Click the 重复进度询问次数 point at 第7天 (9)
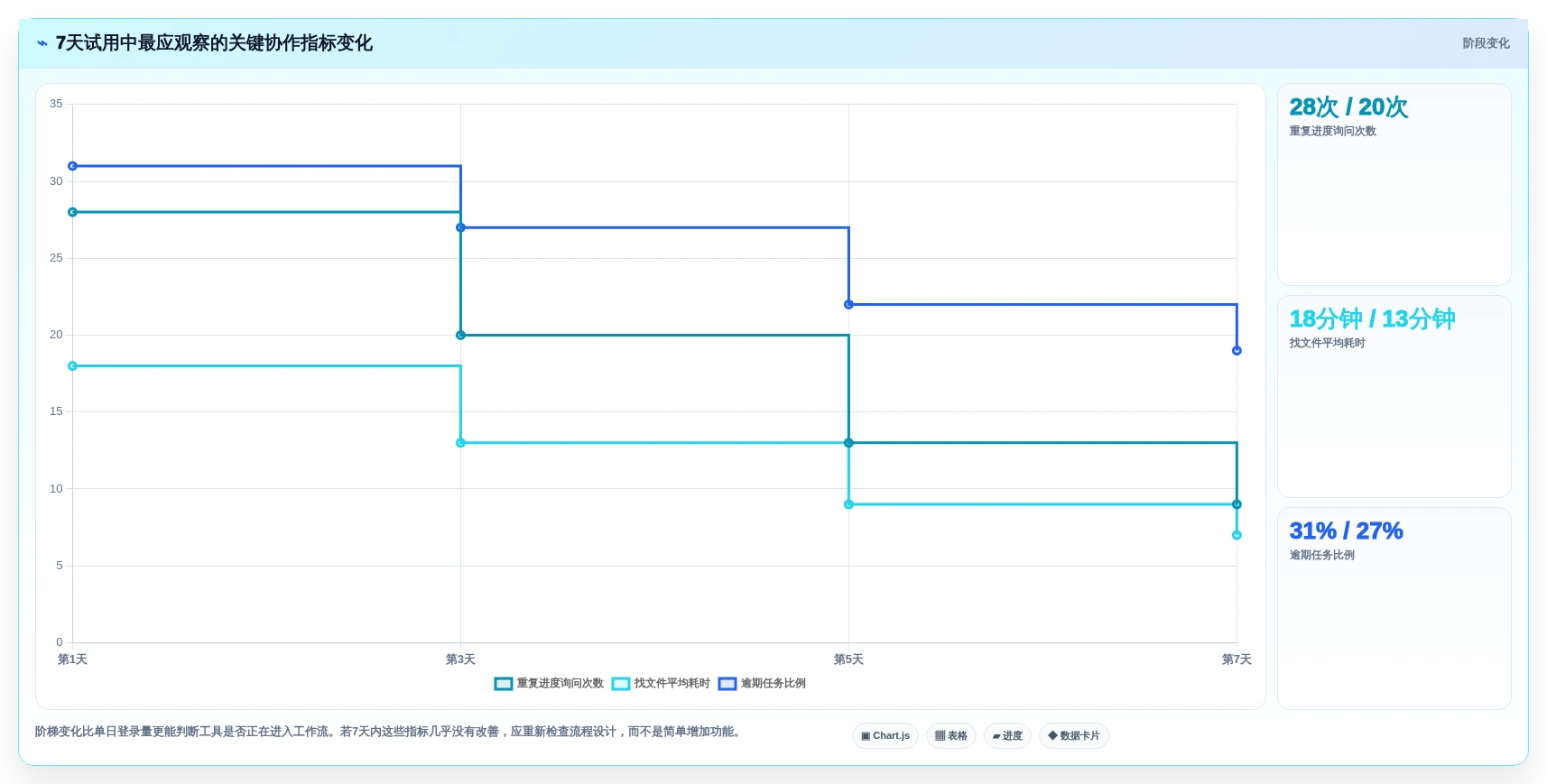The width and height of the screenshot is (1547, 784). 1237,504
